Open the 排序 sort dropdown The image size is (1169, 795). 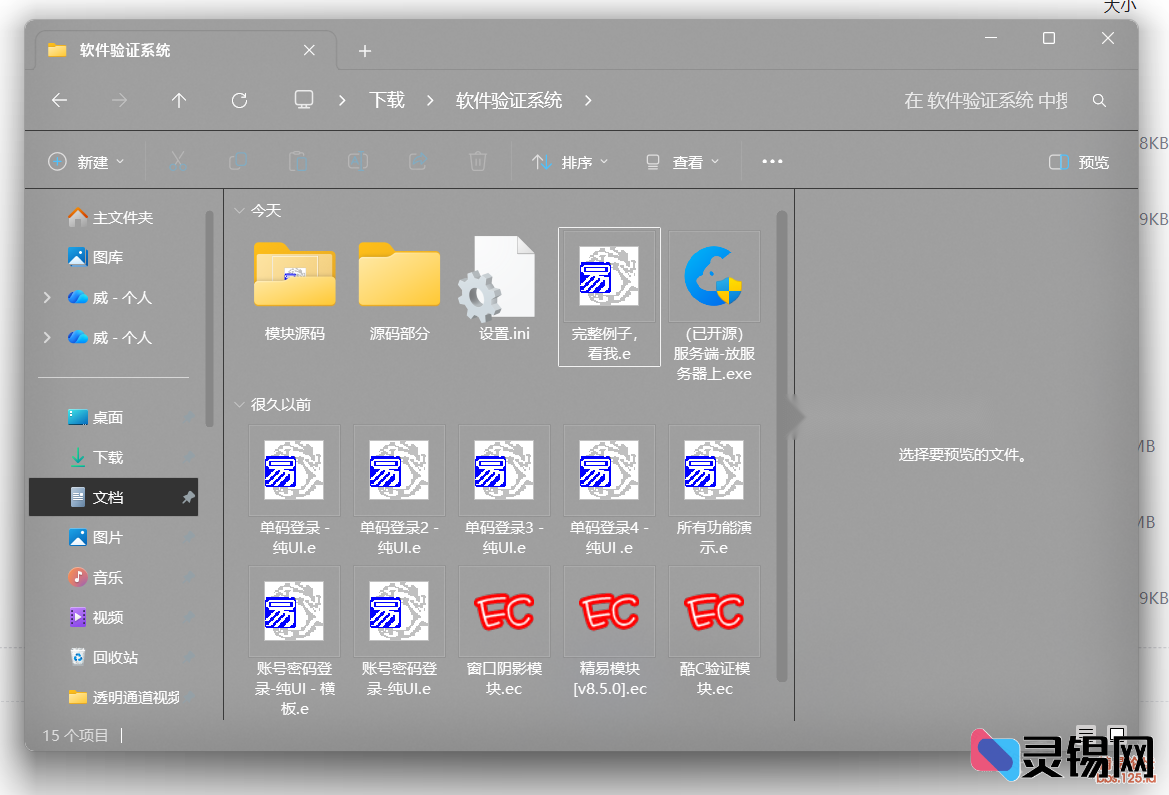pos(570,161)
